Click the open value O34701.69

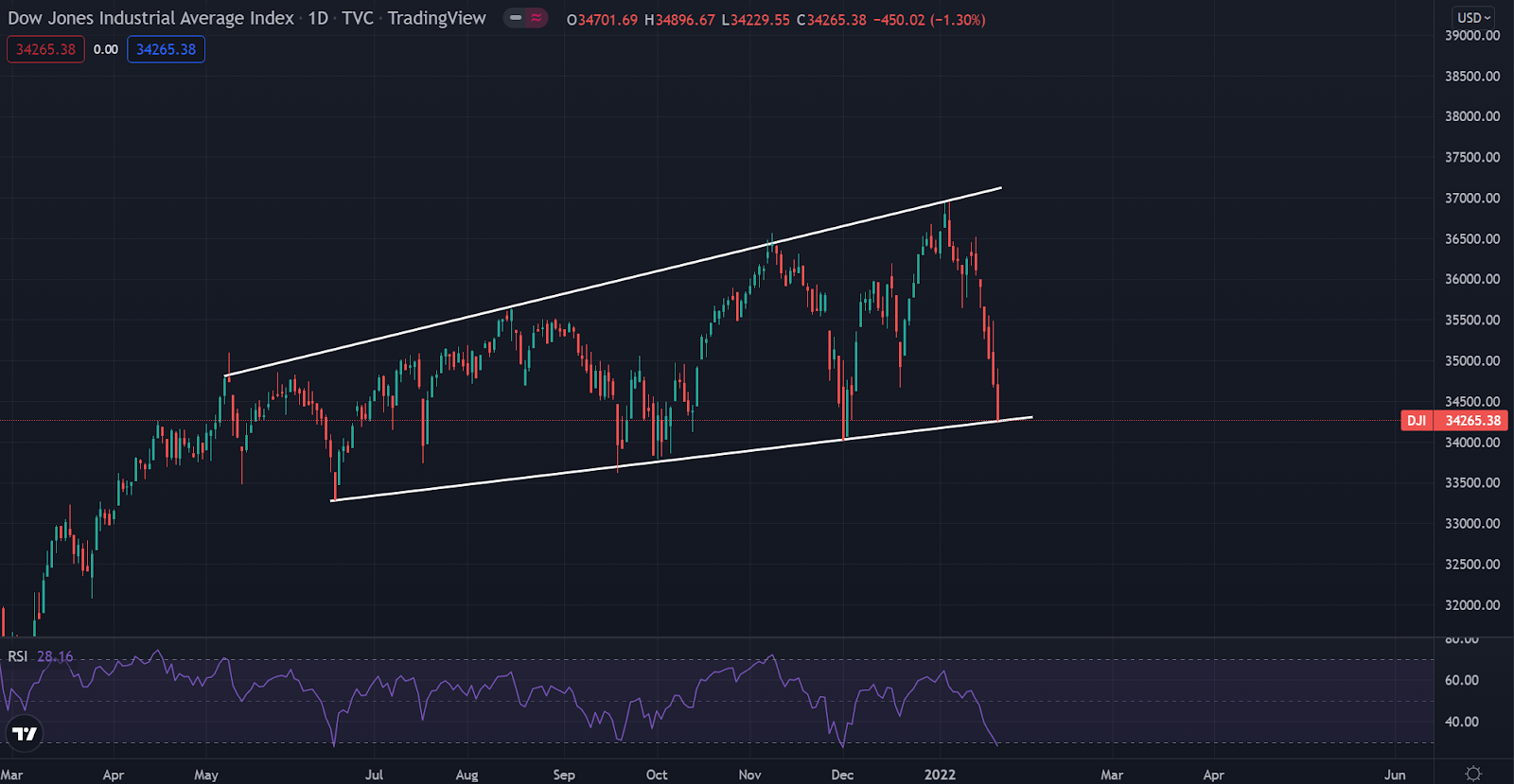point(602,20)
